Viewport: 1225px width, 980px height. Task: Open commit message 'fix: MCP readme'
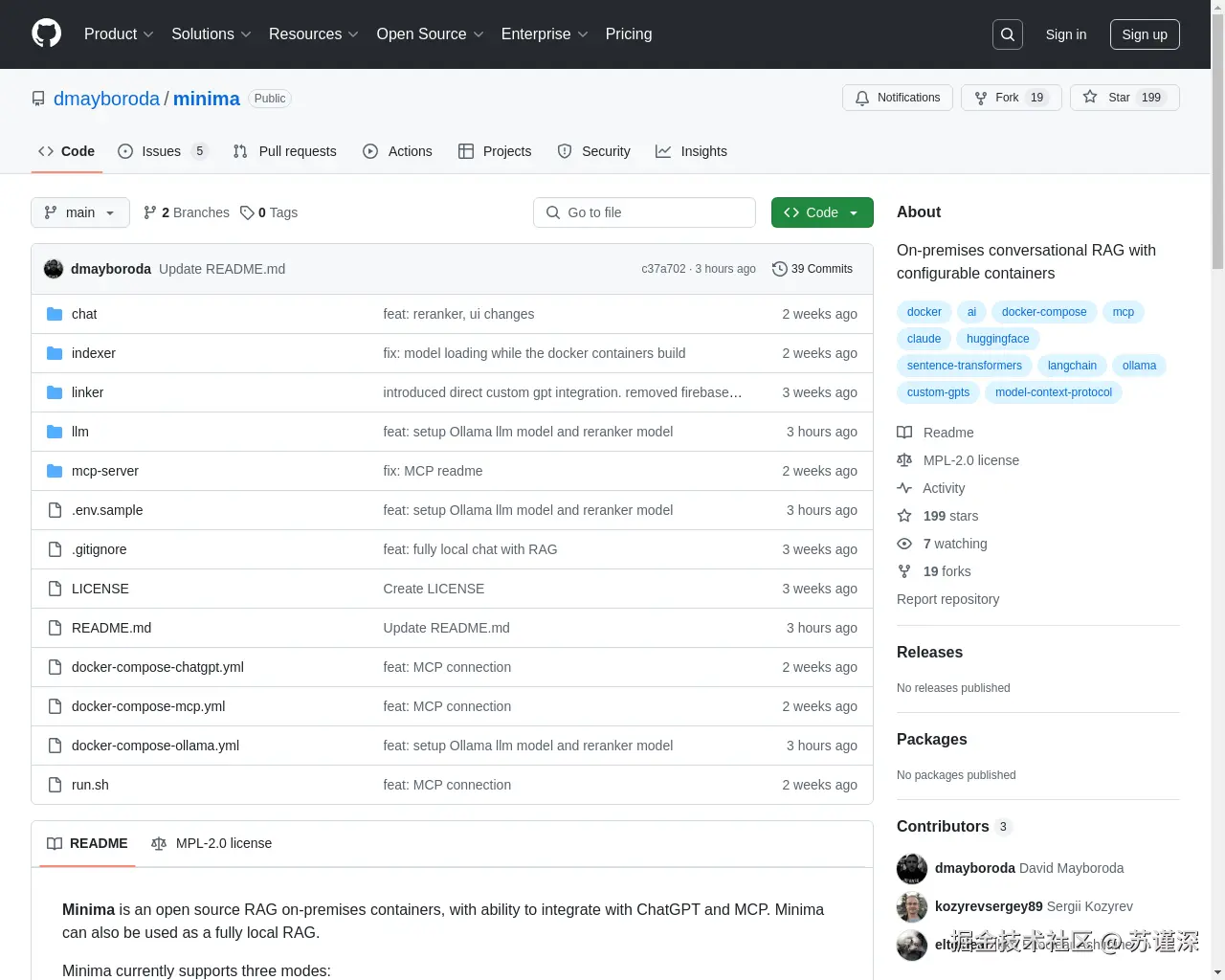point(433,471)
